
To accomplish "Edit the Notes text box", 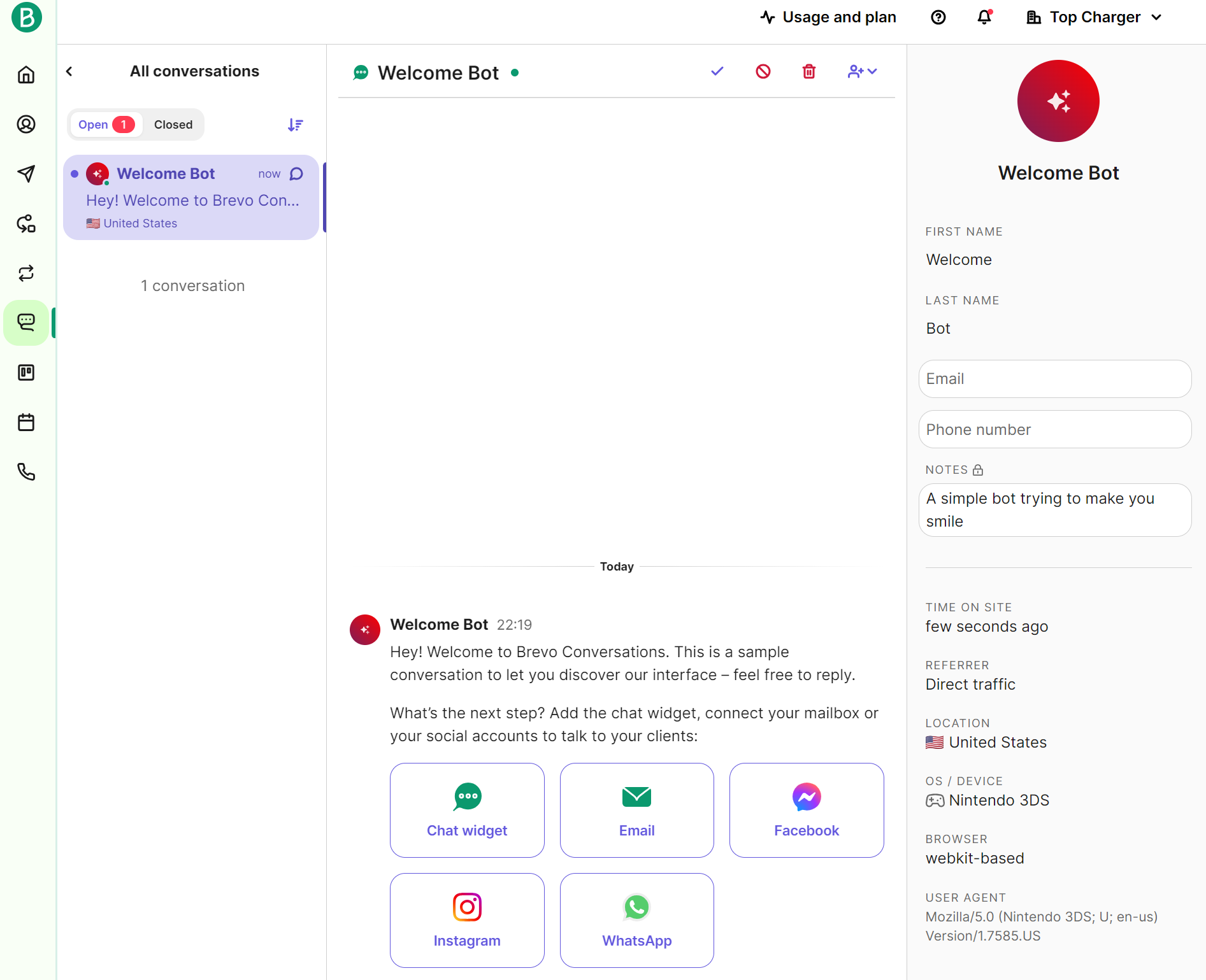I will 1055,510.
